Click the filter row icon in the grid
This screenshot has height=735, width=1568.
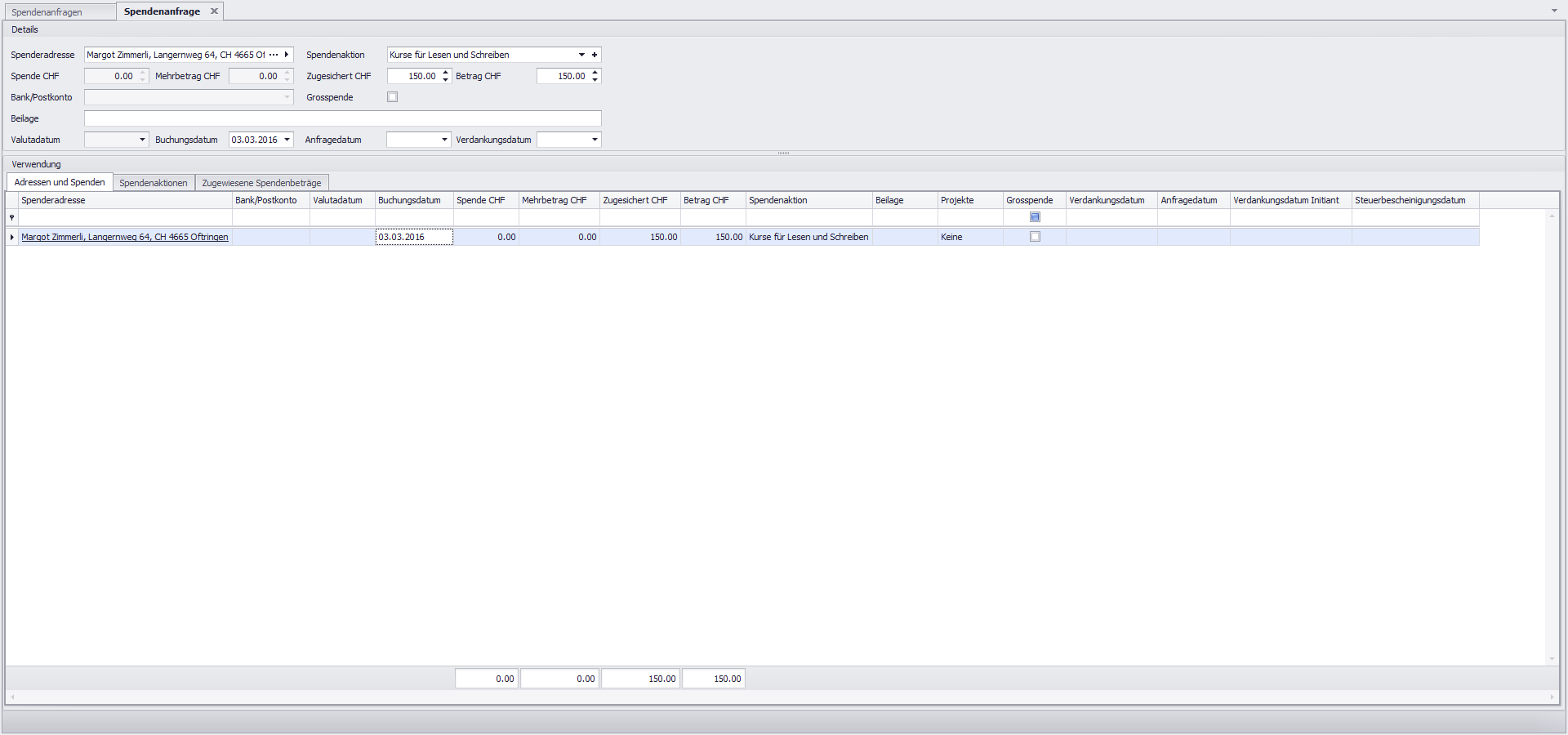[x=11, y=217]
